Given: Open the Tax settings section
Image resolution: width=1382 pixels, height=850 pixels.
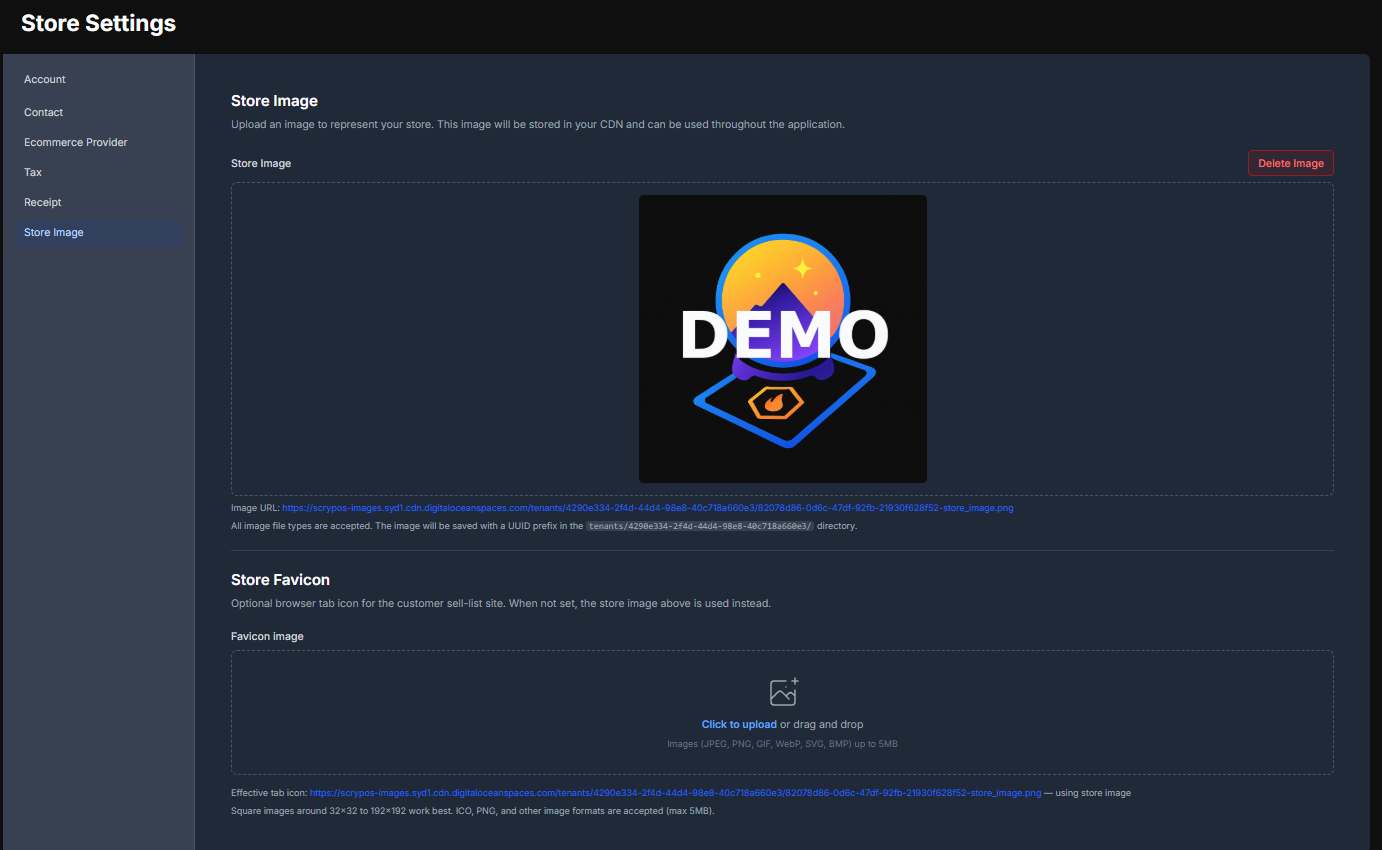Looking at the screenshot, I should 33,172.
